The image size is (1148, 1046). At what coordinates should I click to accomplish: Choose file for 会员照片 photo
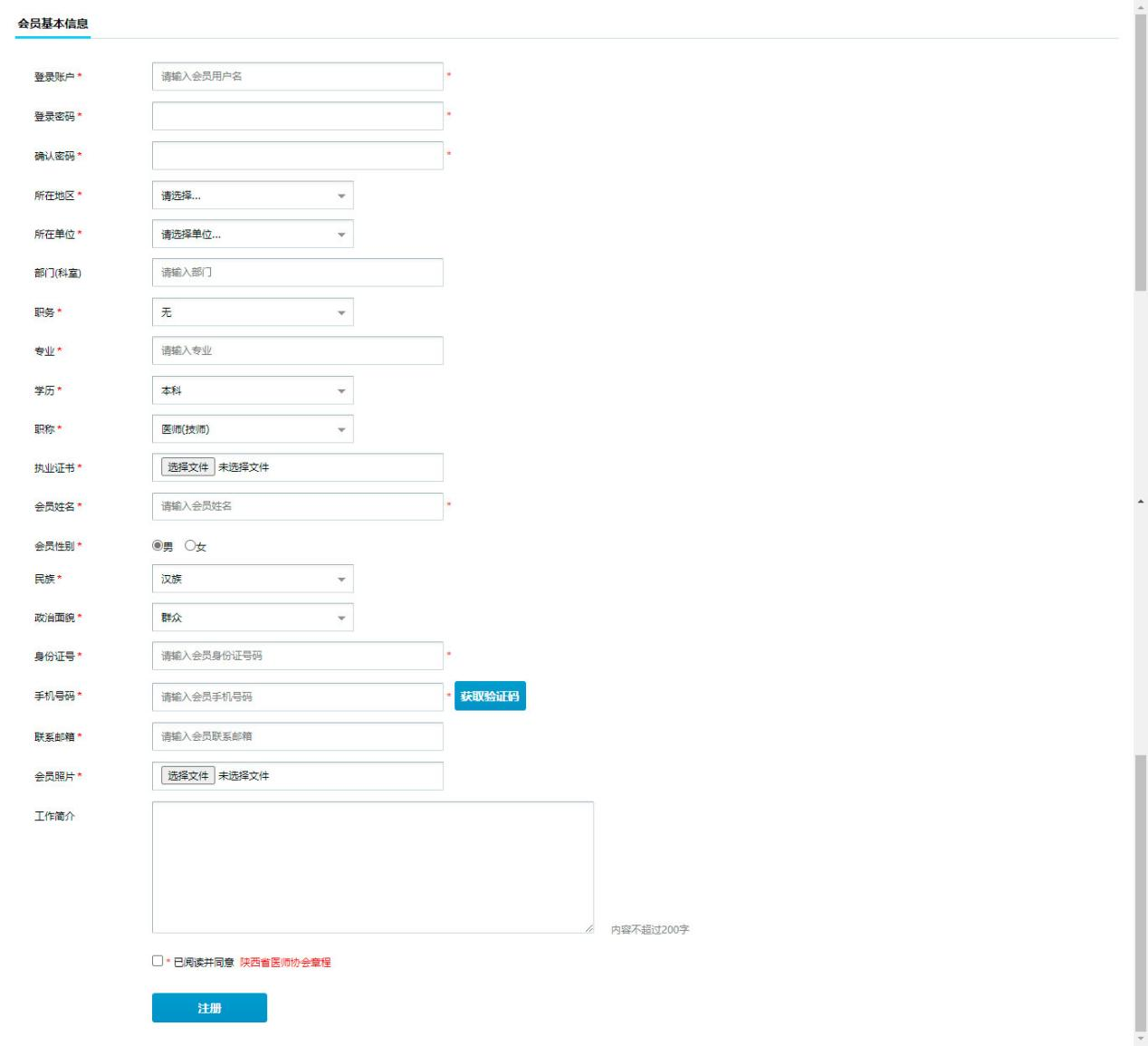coord(188,776)
